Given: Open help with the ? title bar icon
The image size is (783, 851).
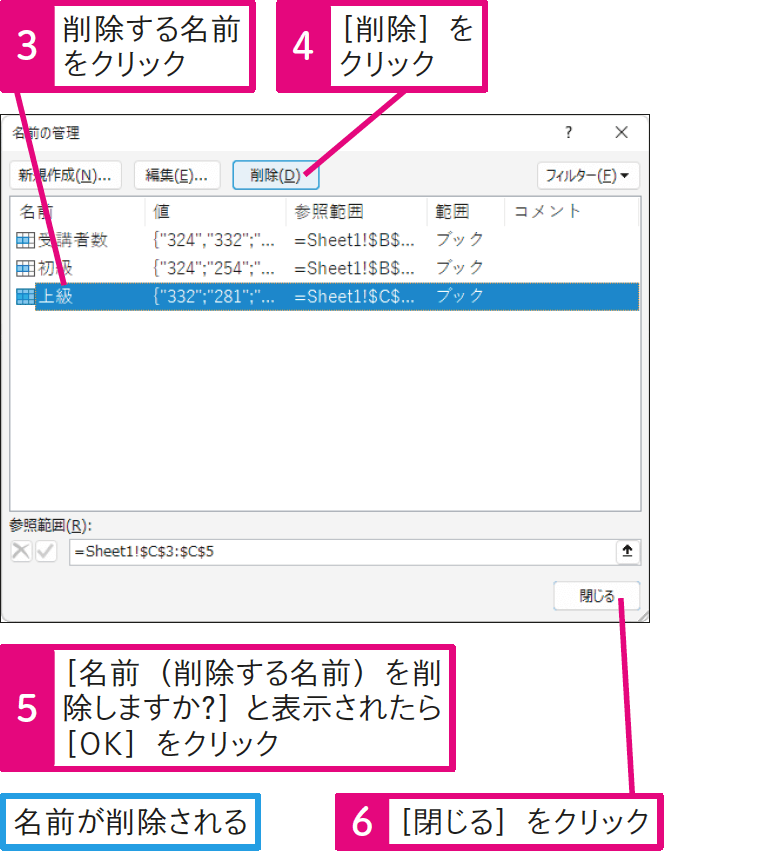Looking at the screenshot, I should [x=568, y=132].
